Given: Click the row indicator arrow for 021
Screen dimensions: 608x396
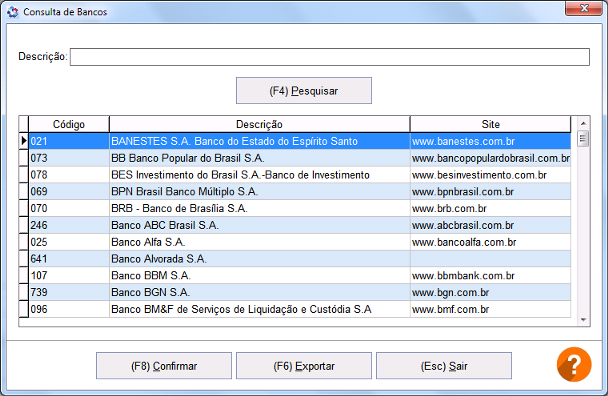Looking at the screenshot, I should point(24,141).
